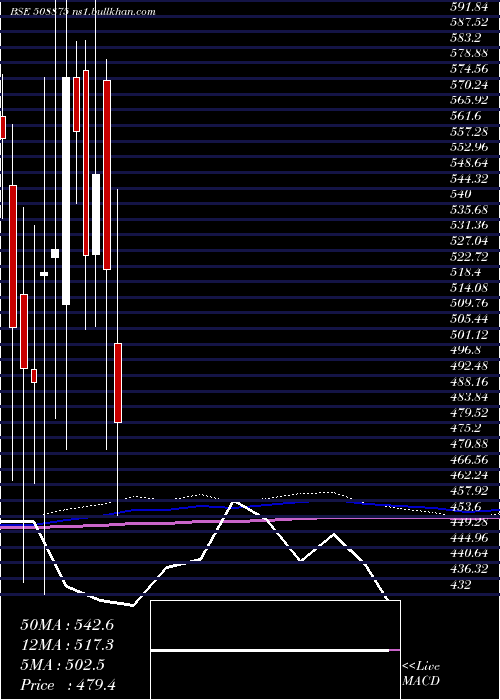Click the 574.56 price axis label
Screen dimensions: 500x700
click(470, 69)
